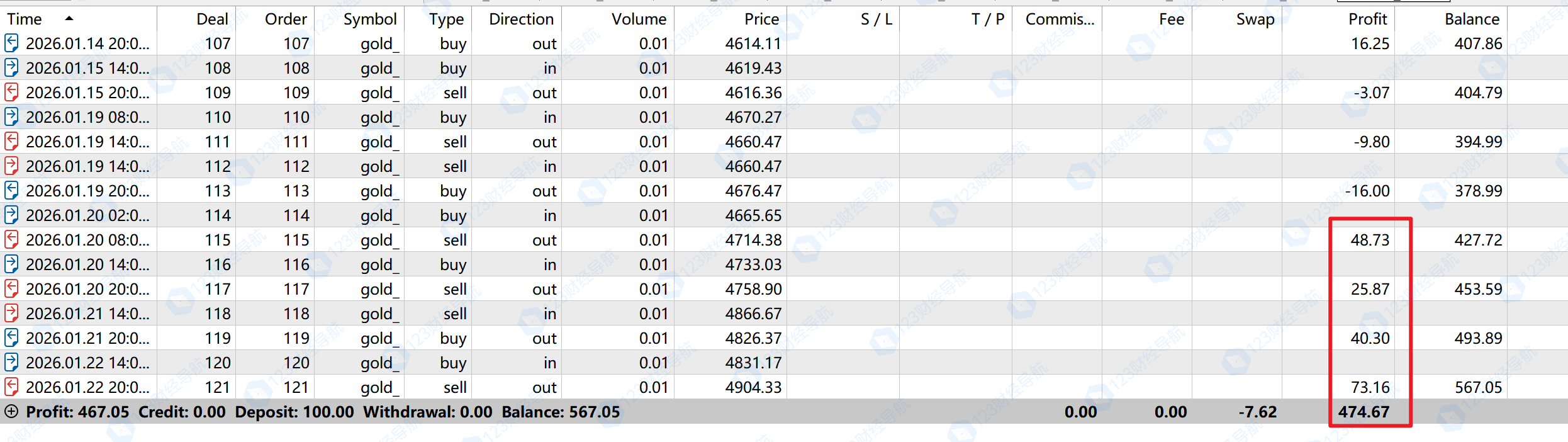Click the blue buy-in icon for deal 108

point(11,68)
